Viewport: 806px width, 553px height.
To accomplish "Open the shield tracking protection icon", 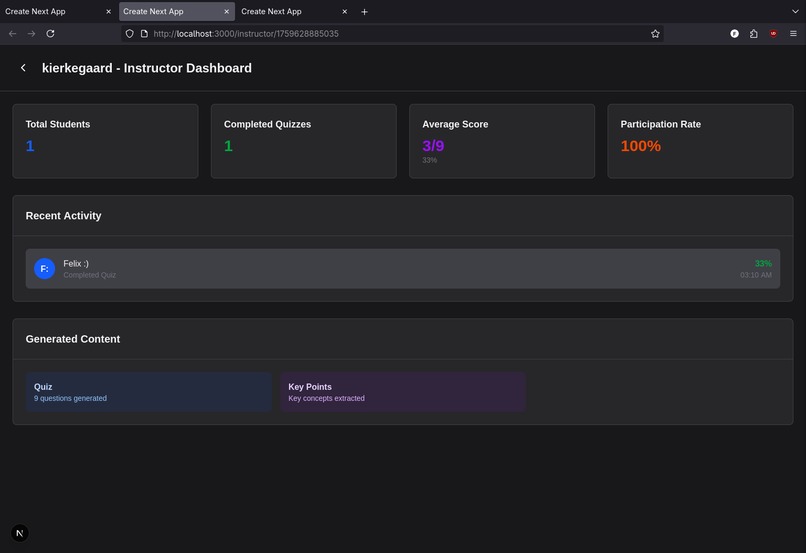I will click(x=130, y=33).
